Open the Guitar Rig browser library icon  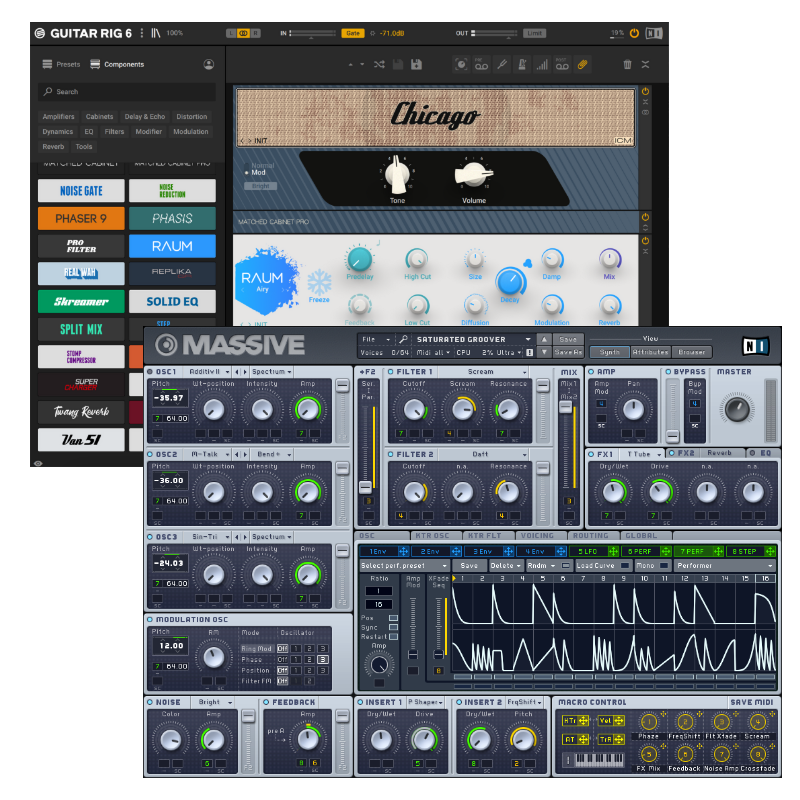[x=156, y=34]
